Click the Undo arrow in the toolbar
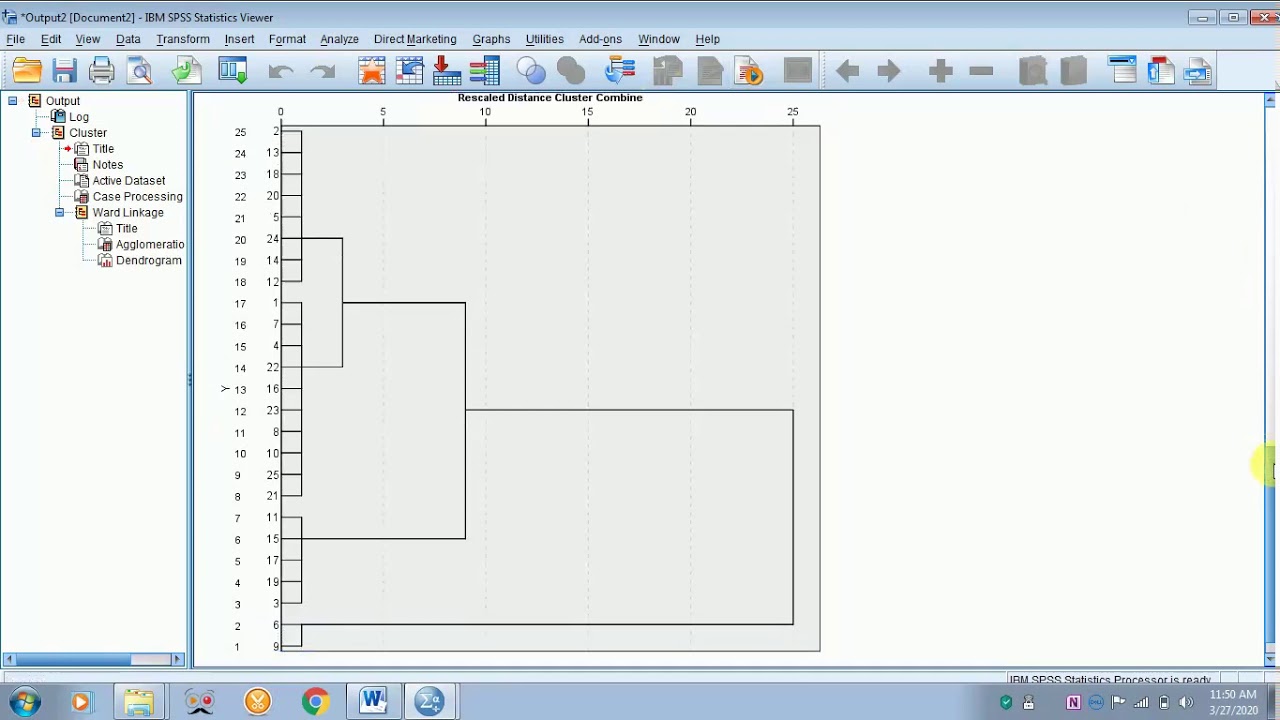This screenshot has width=1280, height=720. point(281,71)
